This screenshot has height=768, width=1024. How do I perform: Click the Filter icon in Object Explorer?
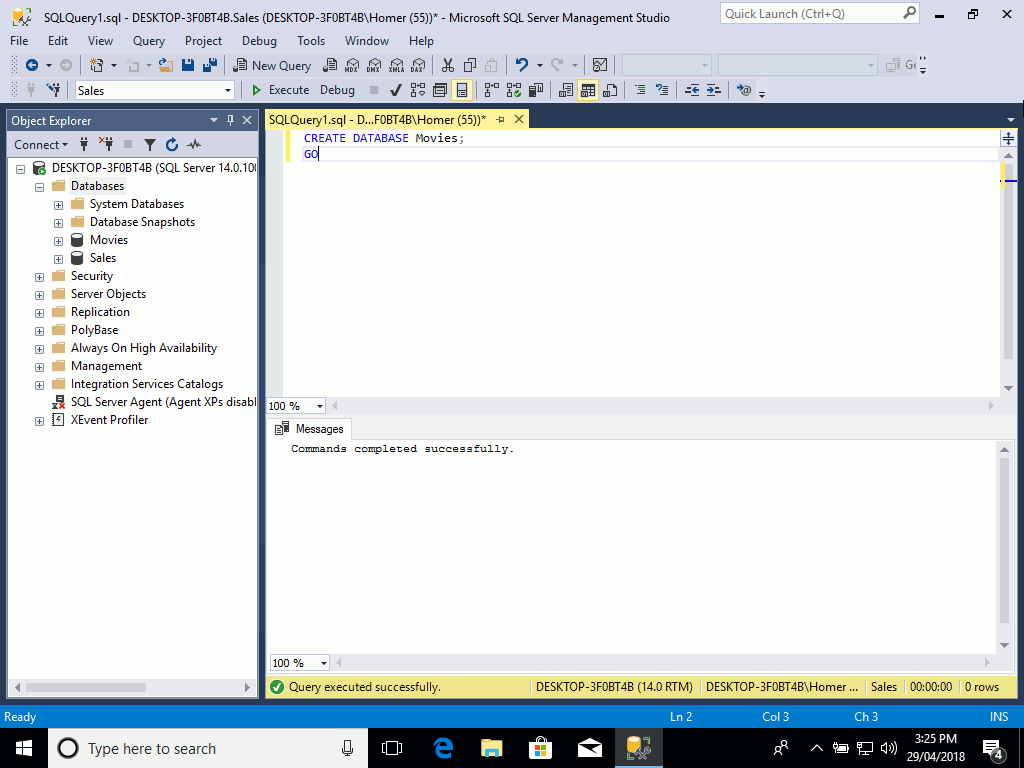pos(150,144)
